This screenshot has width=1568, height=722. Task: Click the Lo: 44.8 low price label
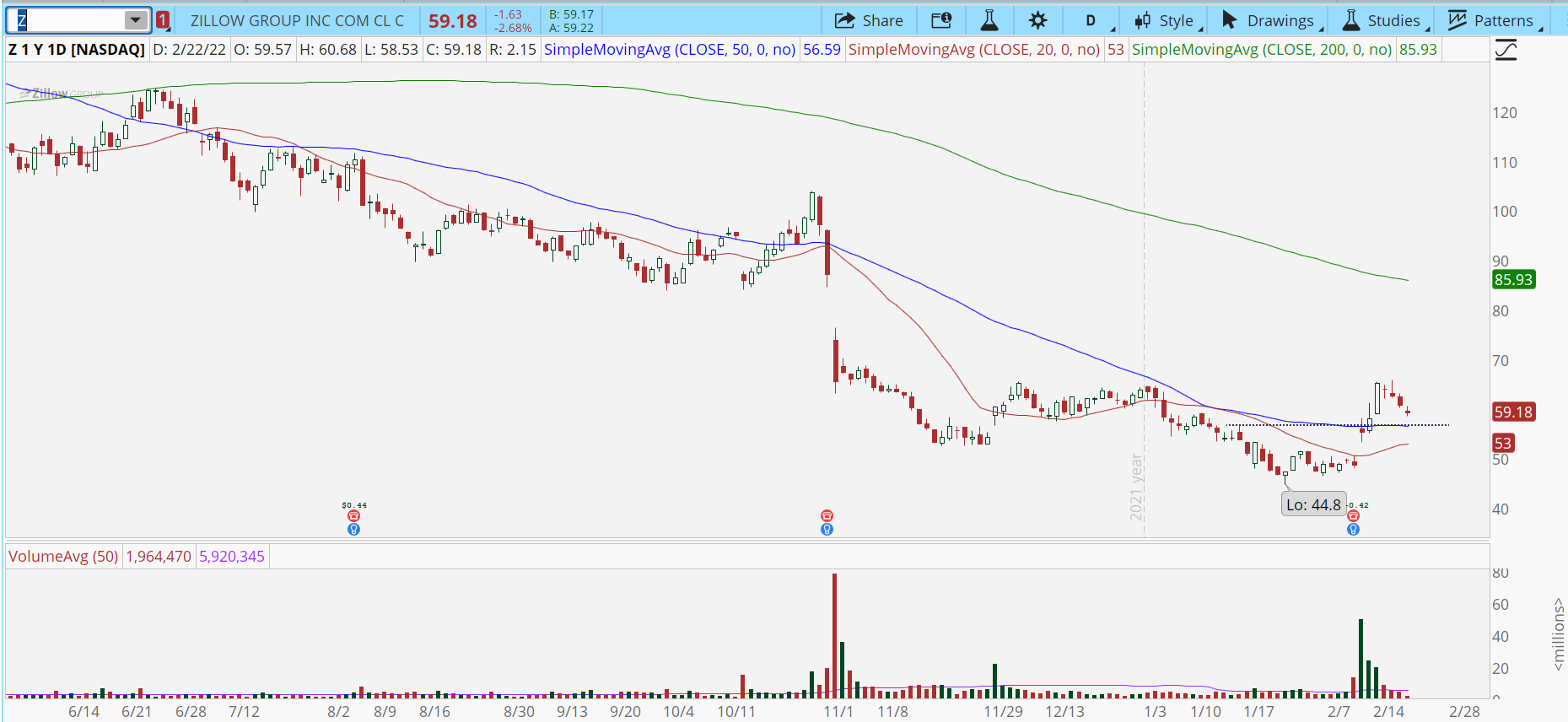(x=1313, y=505)
